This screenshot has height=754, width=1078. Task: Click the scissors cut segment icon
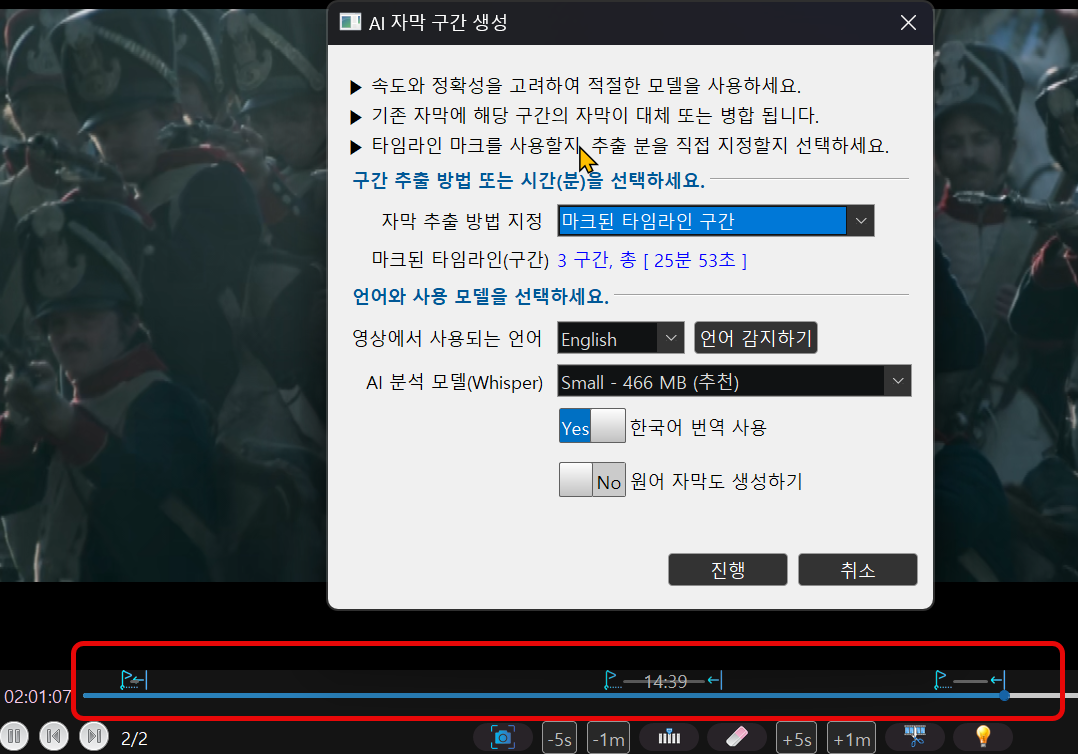click(x=914, y=738)
